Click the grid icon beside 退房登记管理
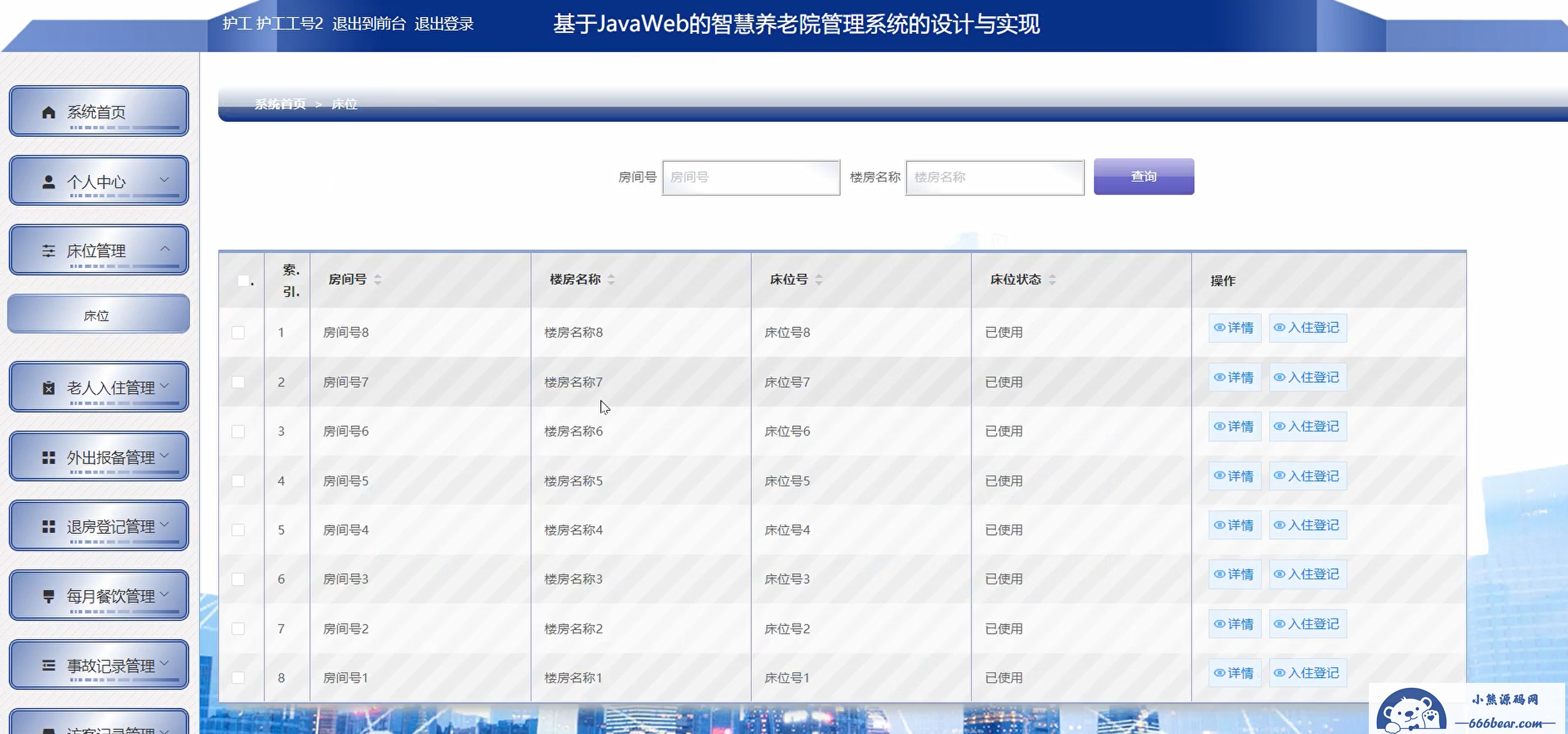This screenshot has width=1568, height=734. pos(49,527)
